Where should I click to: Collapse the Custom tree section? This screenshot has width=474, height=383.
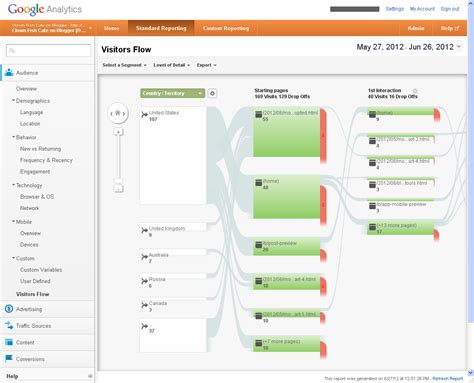pyautogui.click(x=13, y=258)
